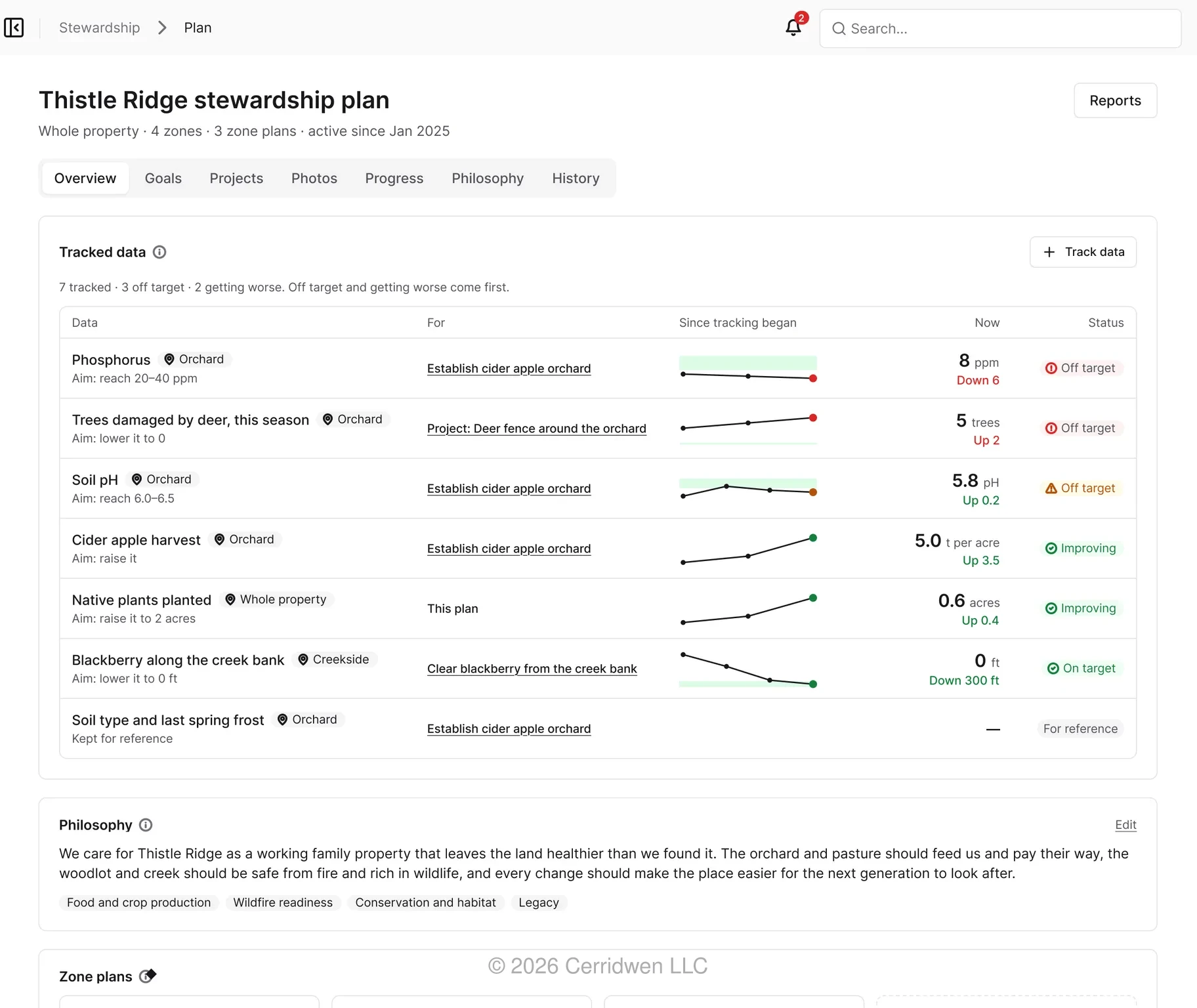This screenshot has height=1008, width=1197.
Task: Select the Photos tab
Action: pyautogui.click(x=314, y=178)
